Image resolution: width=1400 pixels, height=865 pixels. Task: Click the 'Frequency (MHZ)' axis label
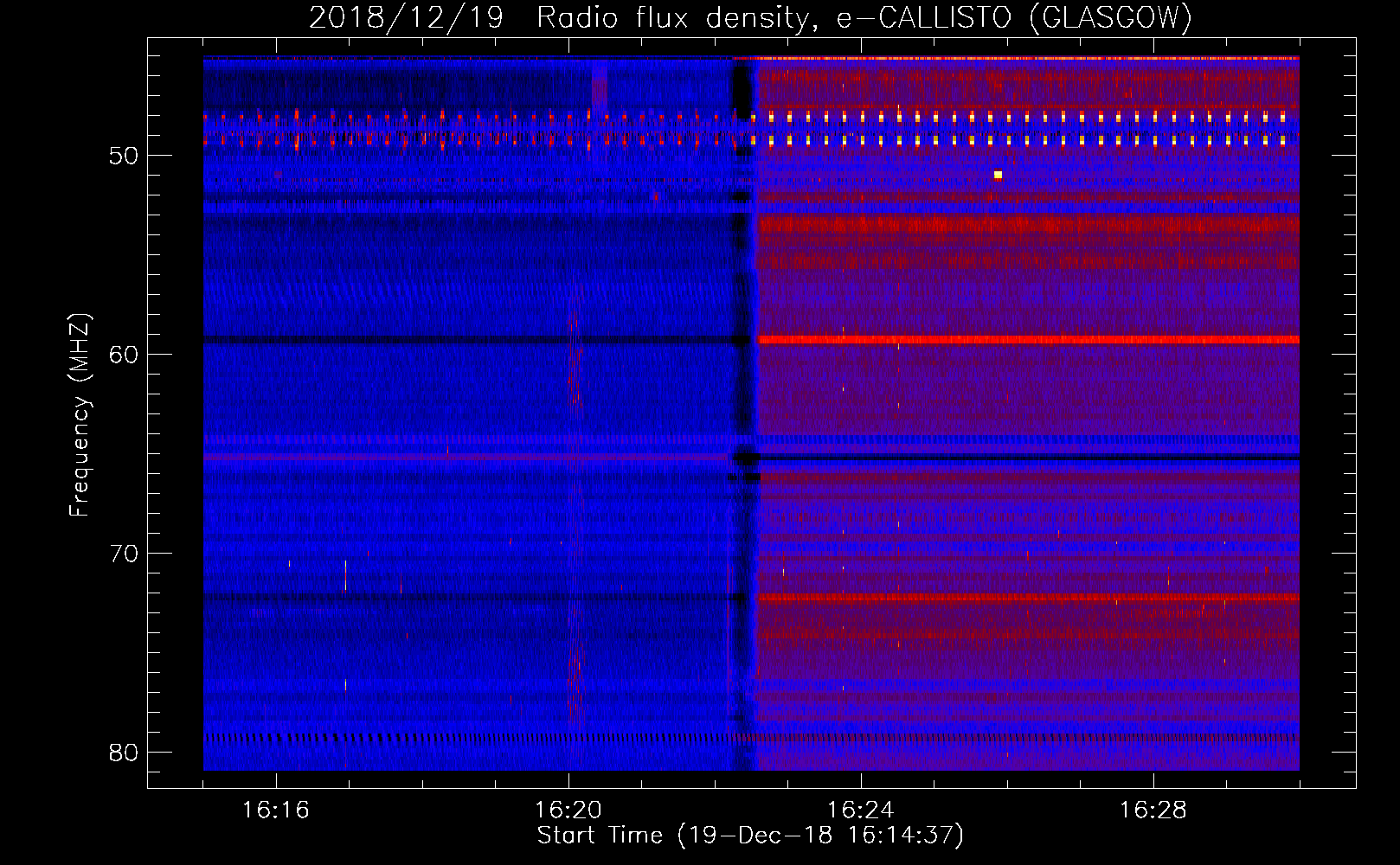pyautogui.click(x=80, y=415)
